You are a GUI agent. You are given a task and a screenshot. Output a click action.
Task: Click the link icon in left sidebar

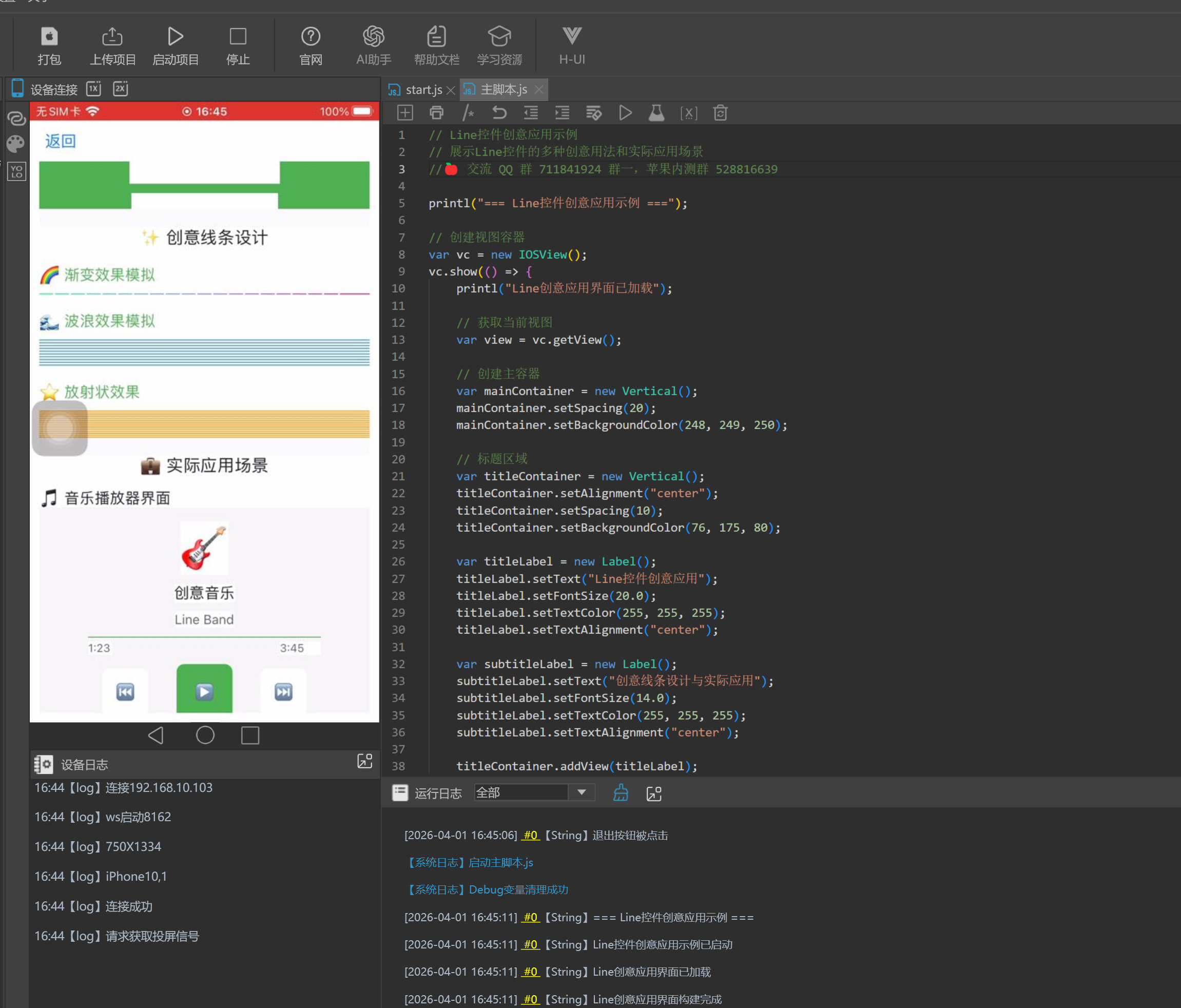pyautogui.click(x=16, y=118)
